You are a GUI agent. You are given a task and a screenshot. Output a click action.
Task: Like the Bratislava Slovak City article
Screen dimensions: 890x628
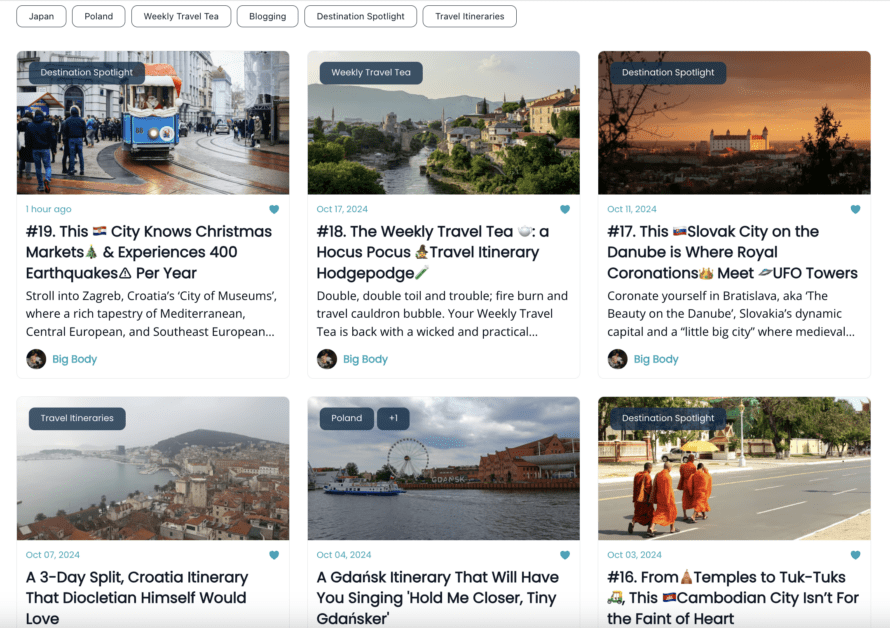coord(855,209)
